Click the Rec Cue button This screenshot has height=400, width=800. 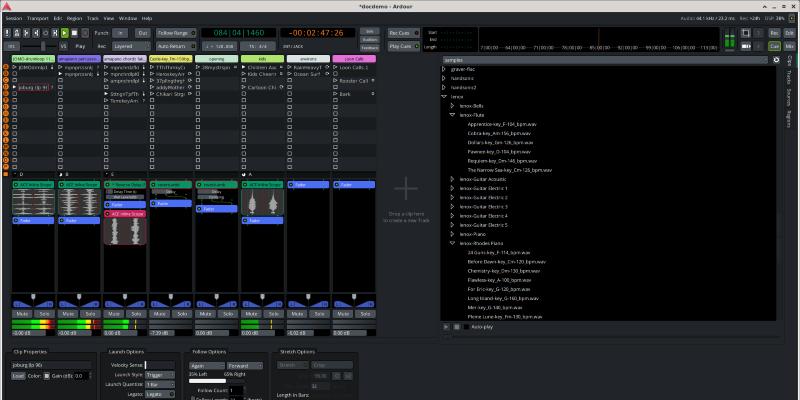[x=399, y=33]
